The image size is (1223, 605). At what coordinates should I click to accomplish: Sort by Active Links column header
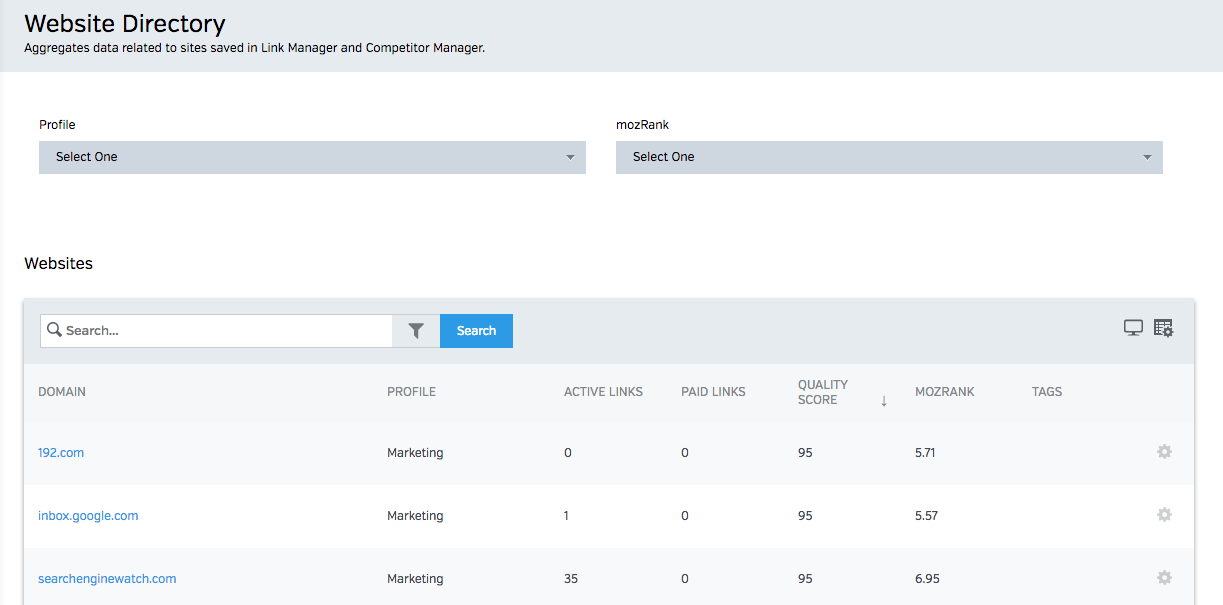click(x=603, y=392)
